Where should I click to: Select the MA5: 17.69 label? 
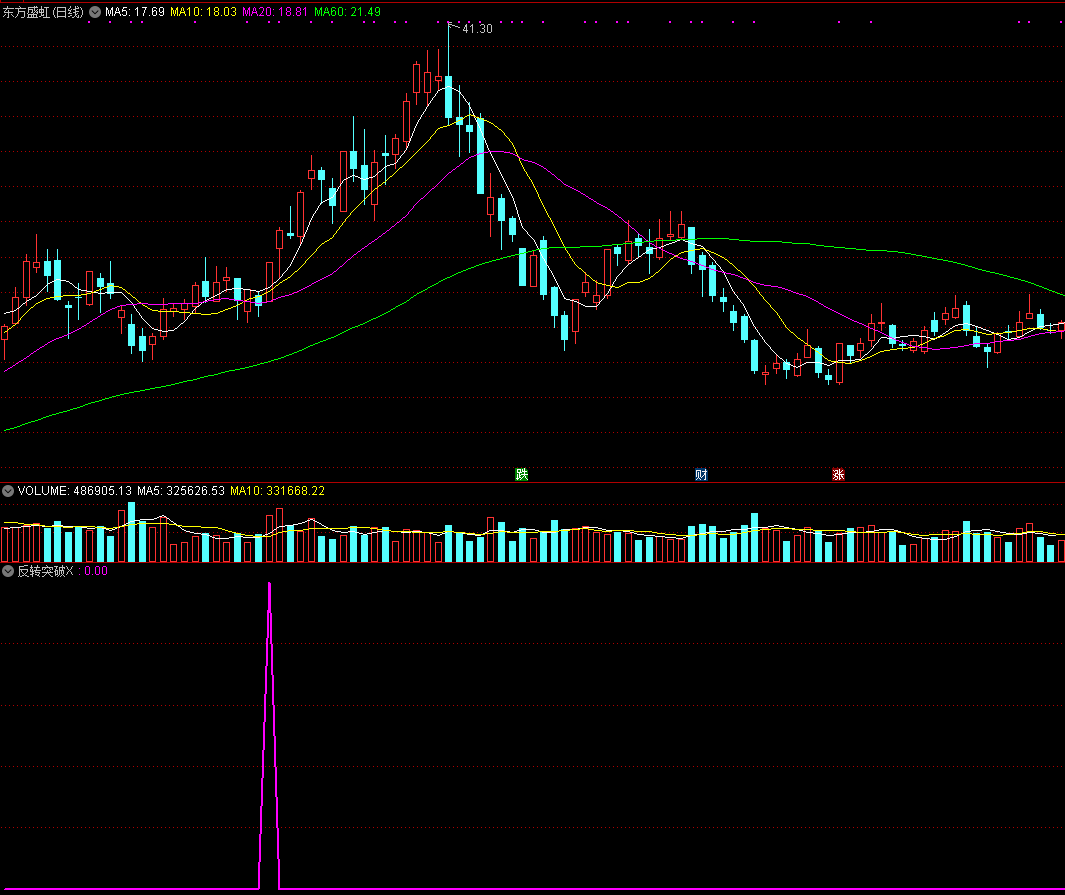134,12
